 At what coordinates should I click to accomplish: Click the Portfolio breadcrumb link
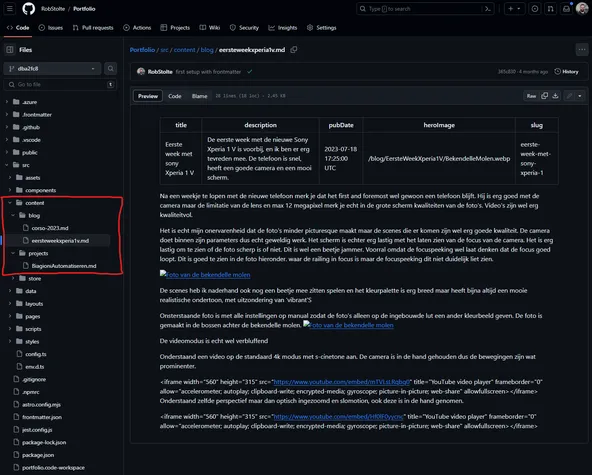[x=142, y=49]
